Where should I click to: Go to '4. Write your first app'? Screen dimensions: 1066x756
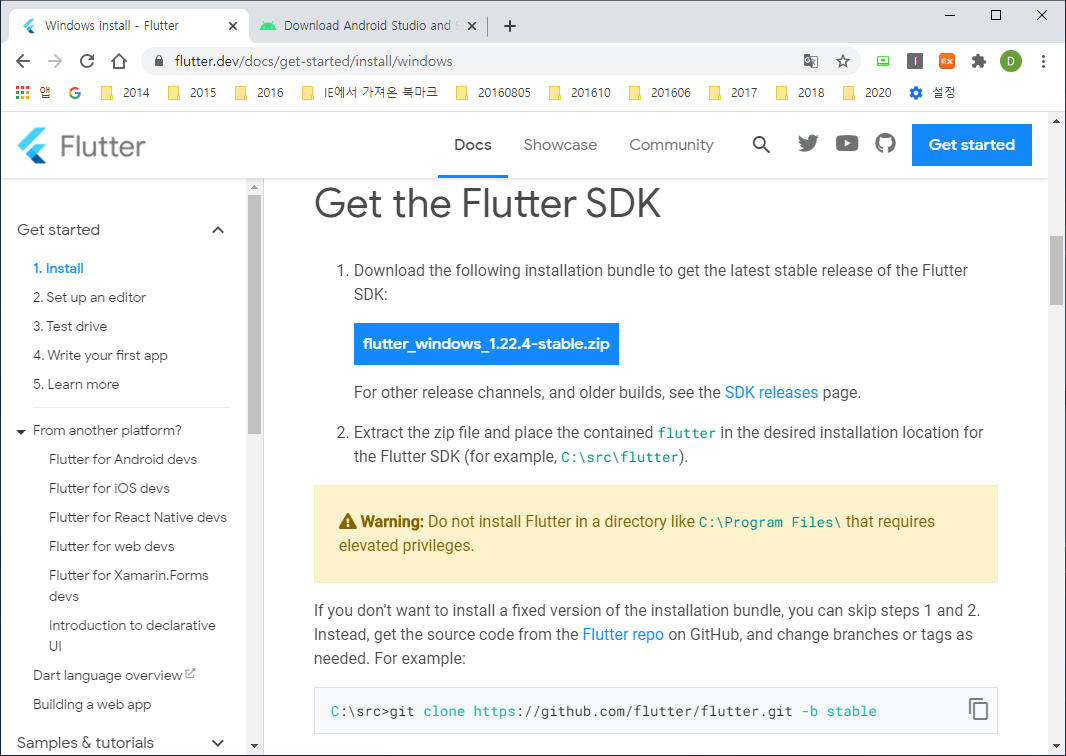[x=100, y=356]
